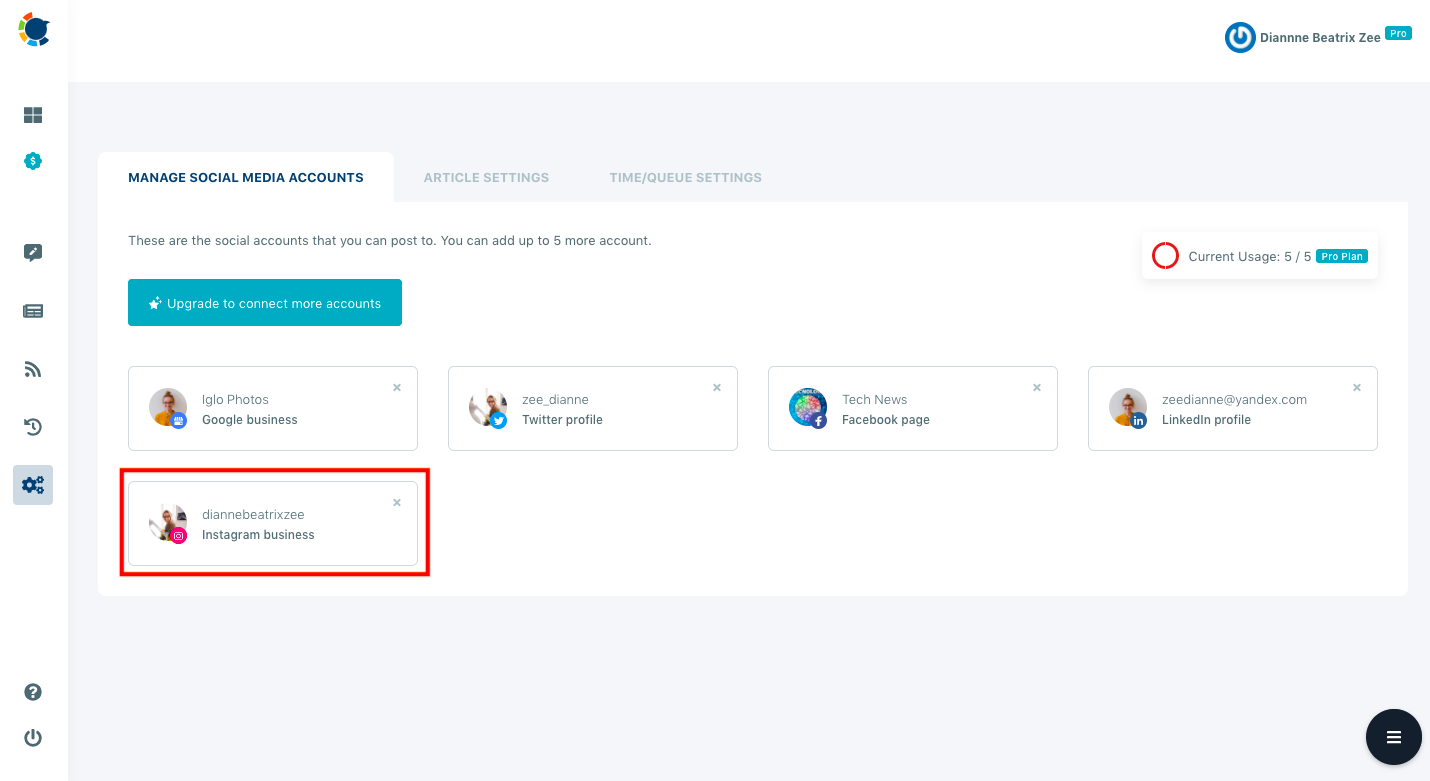Open the Dashboard grid icon in sidebar

tap(33, 115)
